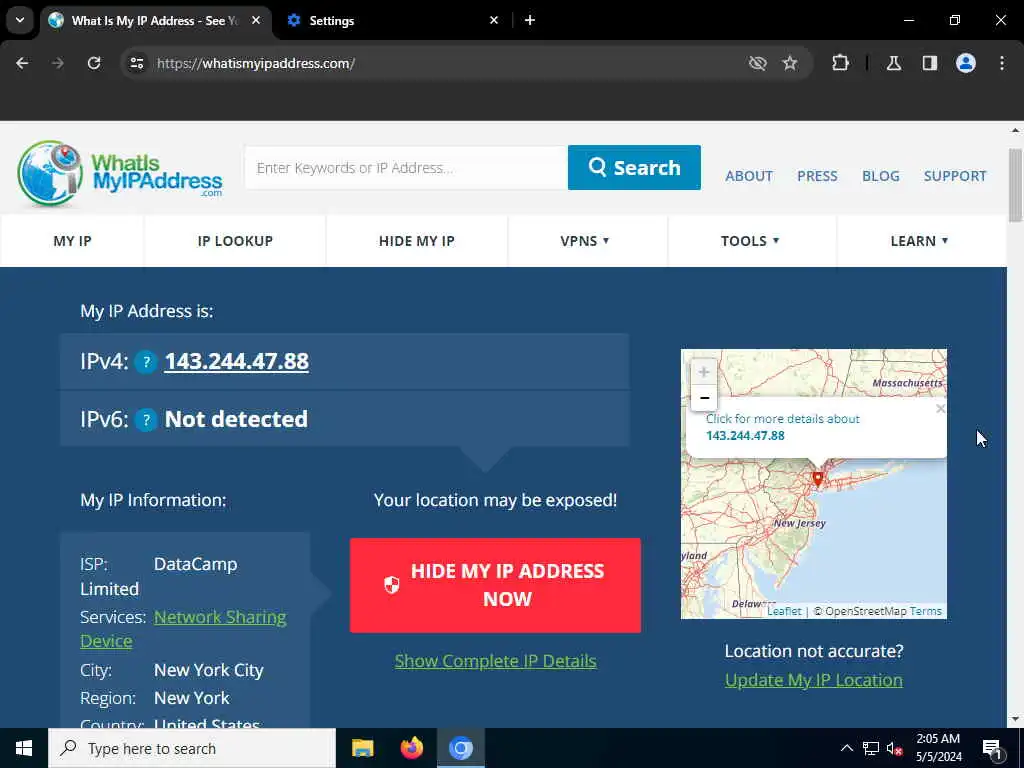The width and height of the screenshot is (1024, 768).
Task: Open Chrome Labs flask icon
Action: 893,63
